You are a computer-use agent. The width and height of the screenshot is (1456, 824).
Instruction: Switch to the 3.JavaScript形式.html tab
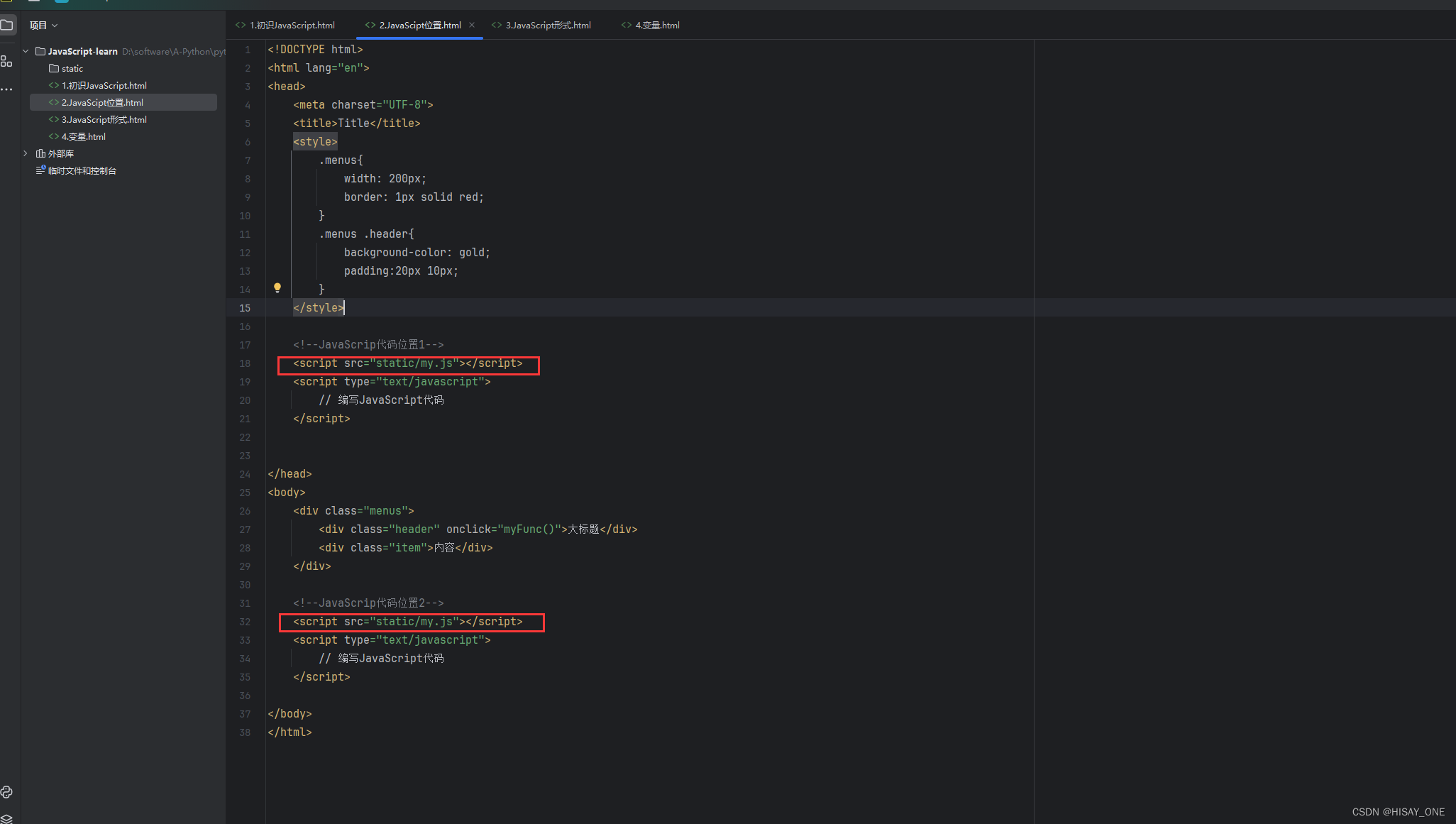coord(541,25)
